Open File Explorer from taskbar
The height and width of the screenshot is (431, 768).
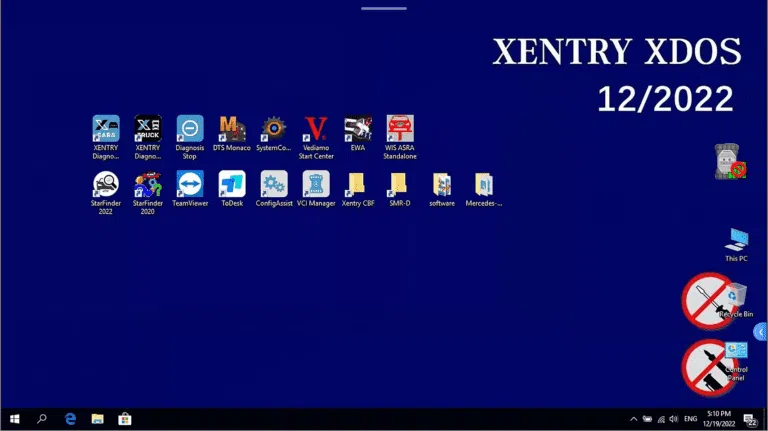[x=97, y=419]
